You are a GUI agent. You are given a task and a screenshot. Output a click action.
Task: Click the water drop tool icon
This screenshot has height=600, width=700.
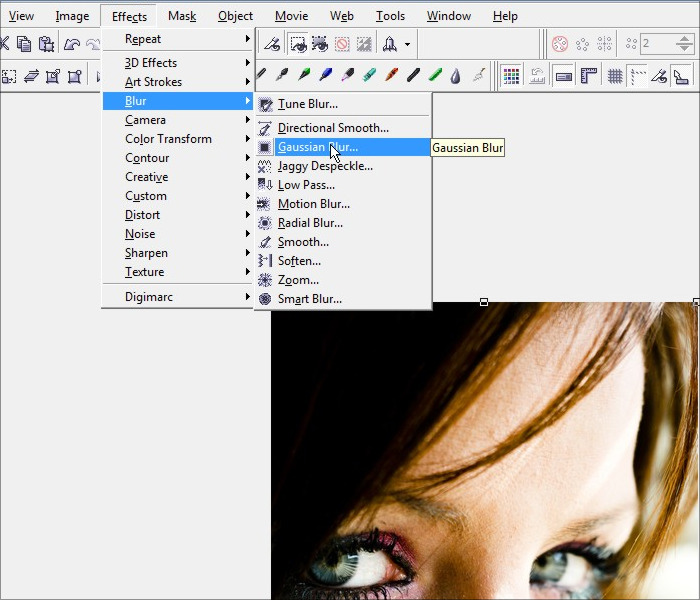click(455, 76)
